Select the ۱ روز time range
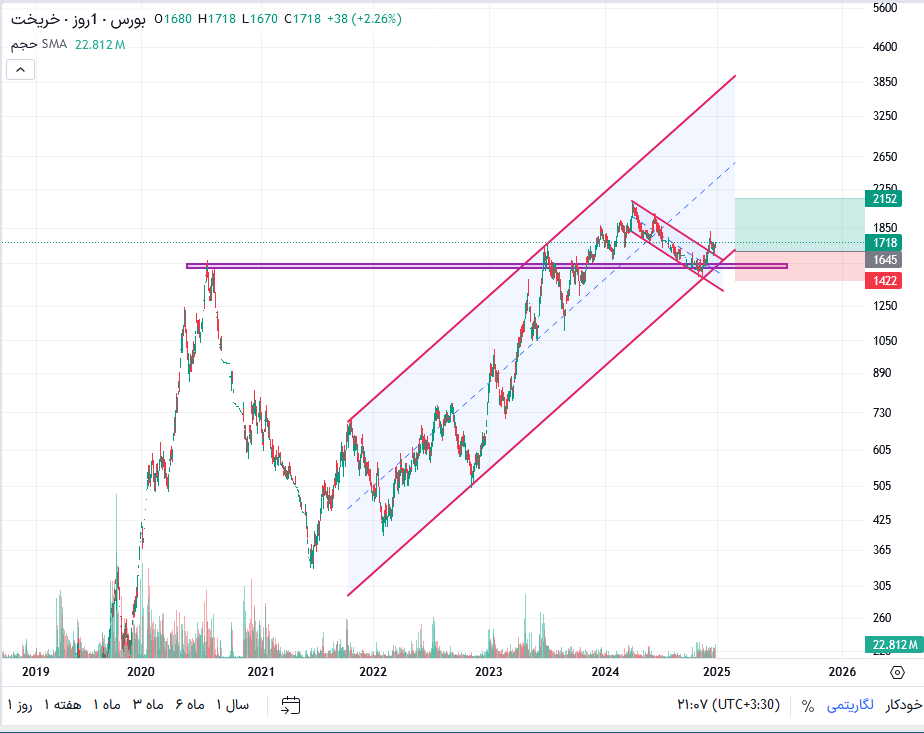 pos(21,705)
